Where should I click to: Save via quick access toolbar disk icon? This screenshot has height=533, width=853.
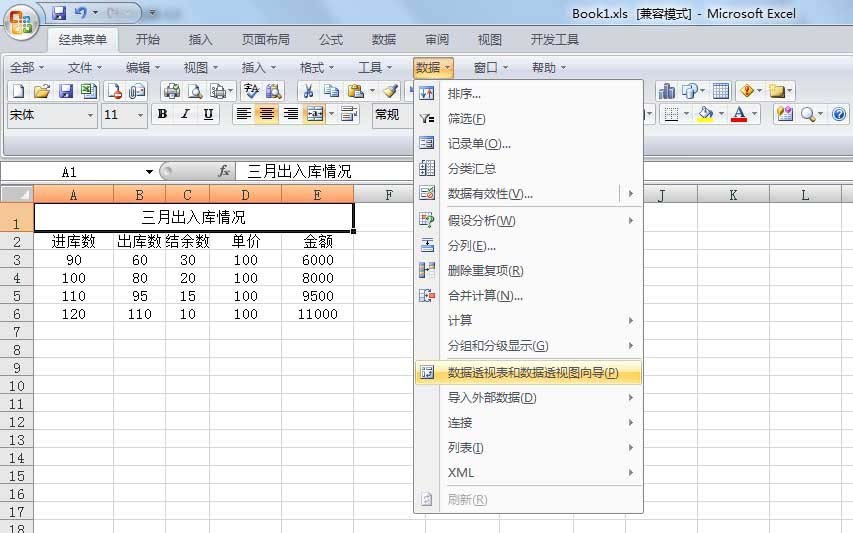[59, 13]
